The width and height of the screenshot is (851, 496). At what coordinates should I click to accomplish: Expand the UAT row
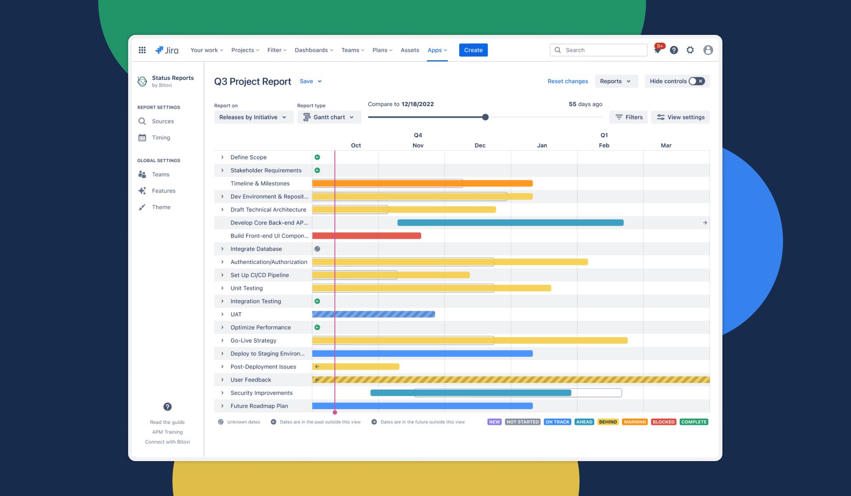222,314
